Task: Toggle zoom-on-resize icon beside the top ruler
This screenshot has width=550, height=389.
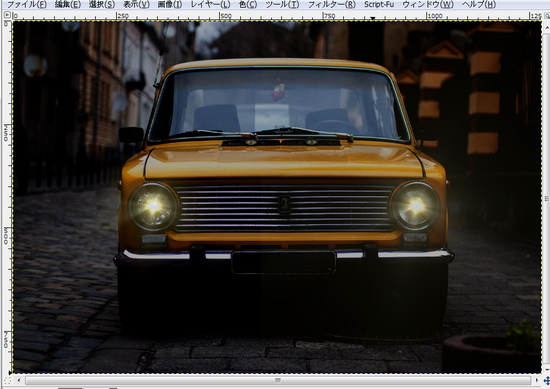Action: (547, 15)
